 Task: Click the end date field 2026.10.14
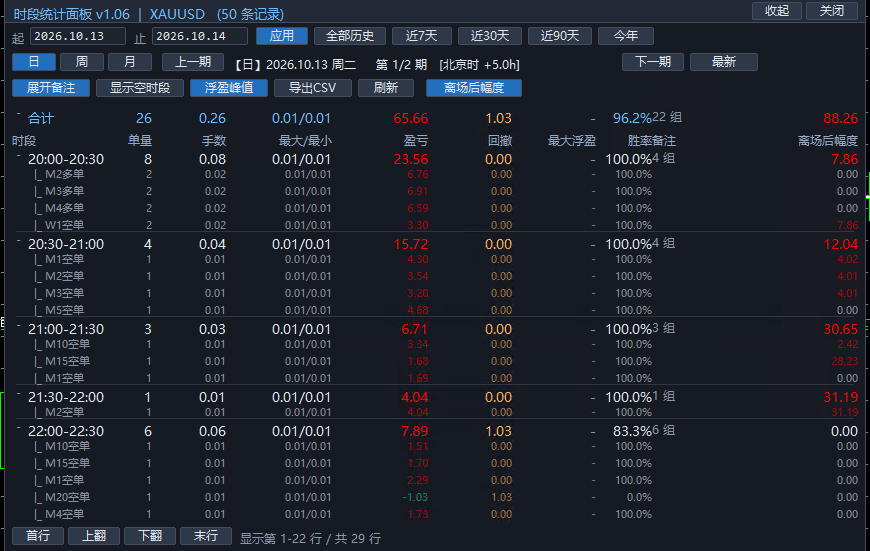tap(200, 36)
